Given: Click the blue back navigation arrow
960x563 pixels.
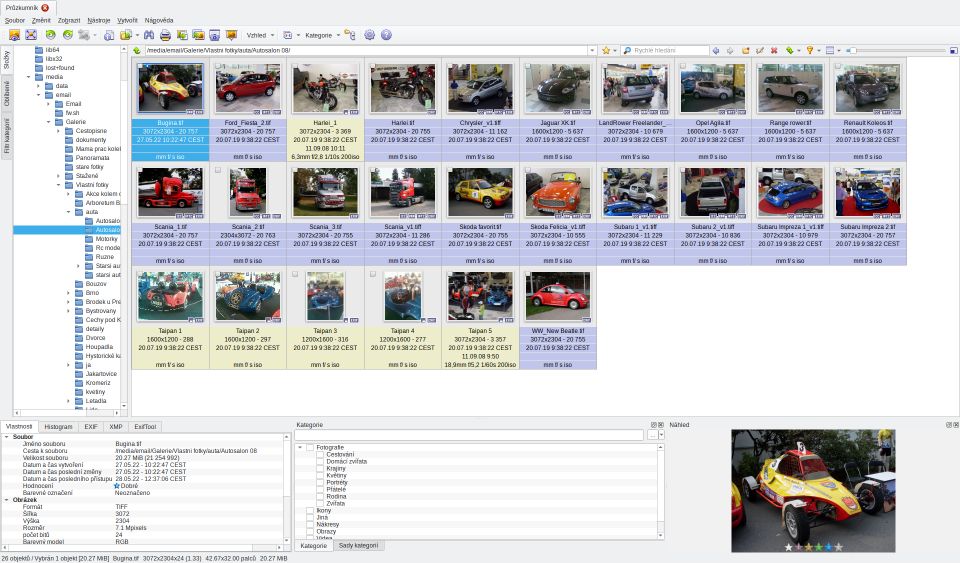Looking at the screenshot, I should click(x=715, y=50).
